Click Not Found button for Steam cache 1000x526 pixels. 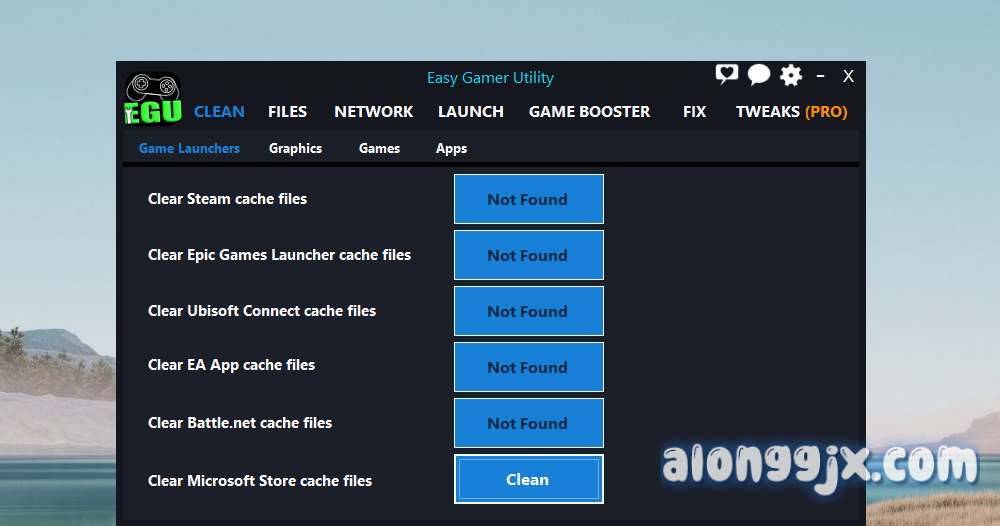tap(528, 199)
